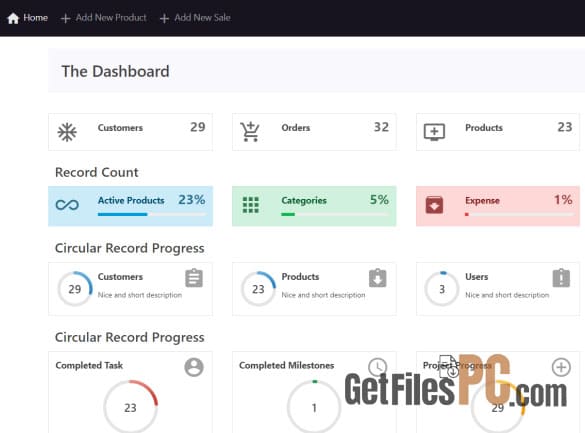Select the Active Products label
Viewport: 585px width, 433px height.
tap(131, 200)
